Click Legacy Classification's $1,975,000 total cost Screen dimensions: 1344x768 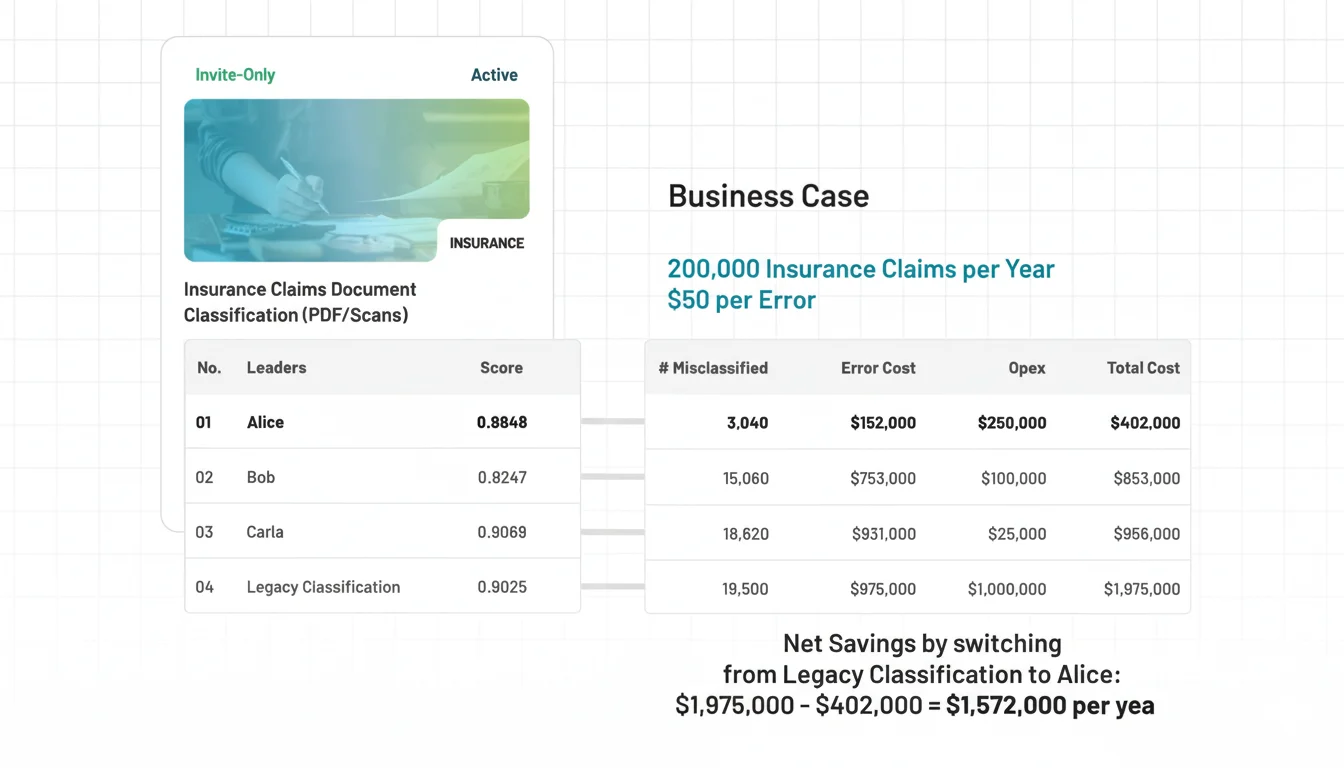click(1142, 589)
